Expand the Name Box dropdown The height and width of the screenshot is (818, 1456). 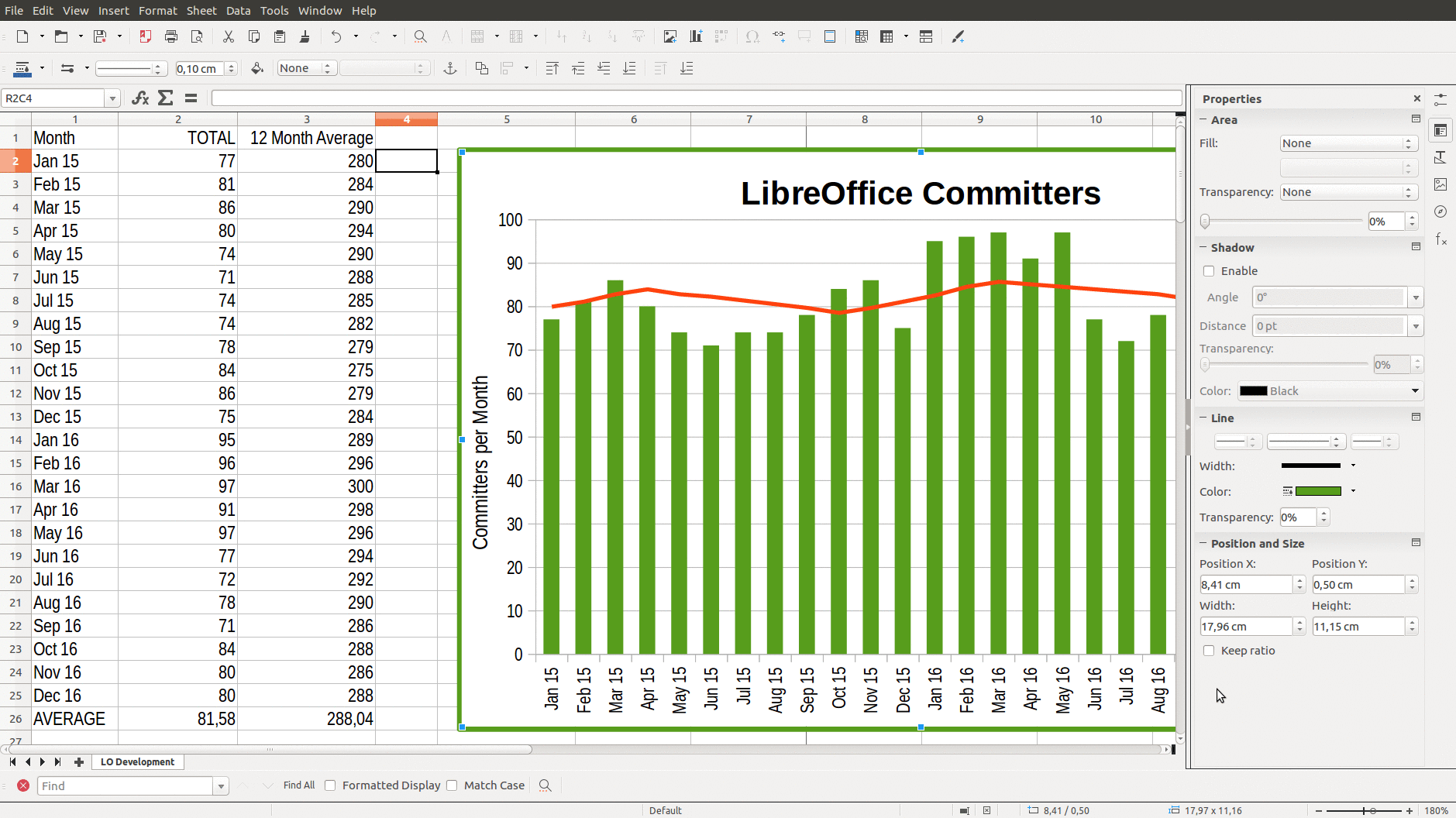[112, 98]
